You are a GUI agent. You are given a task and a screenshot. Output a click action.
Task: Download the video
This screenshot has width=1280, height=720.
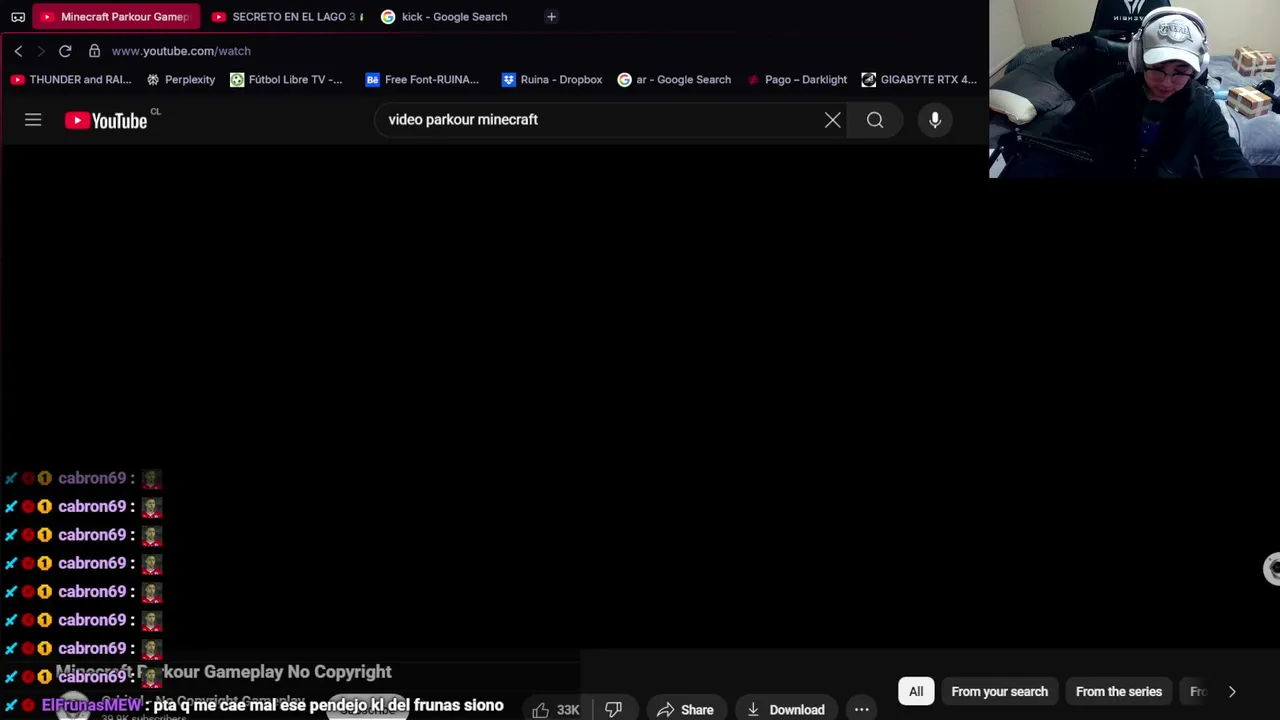point(786,710)
